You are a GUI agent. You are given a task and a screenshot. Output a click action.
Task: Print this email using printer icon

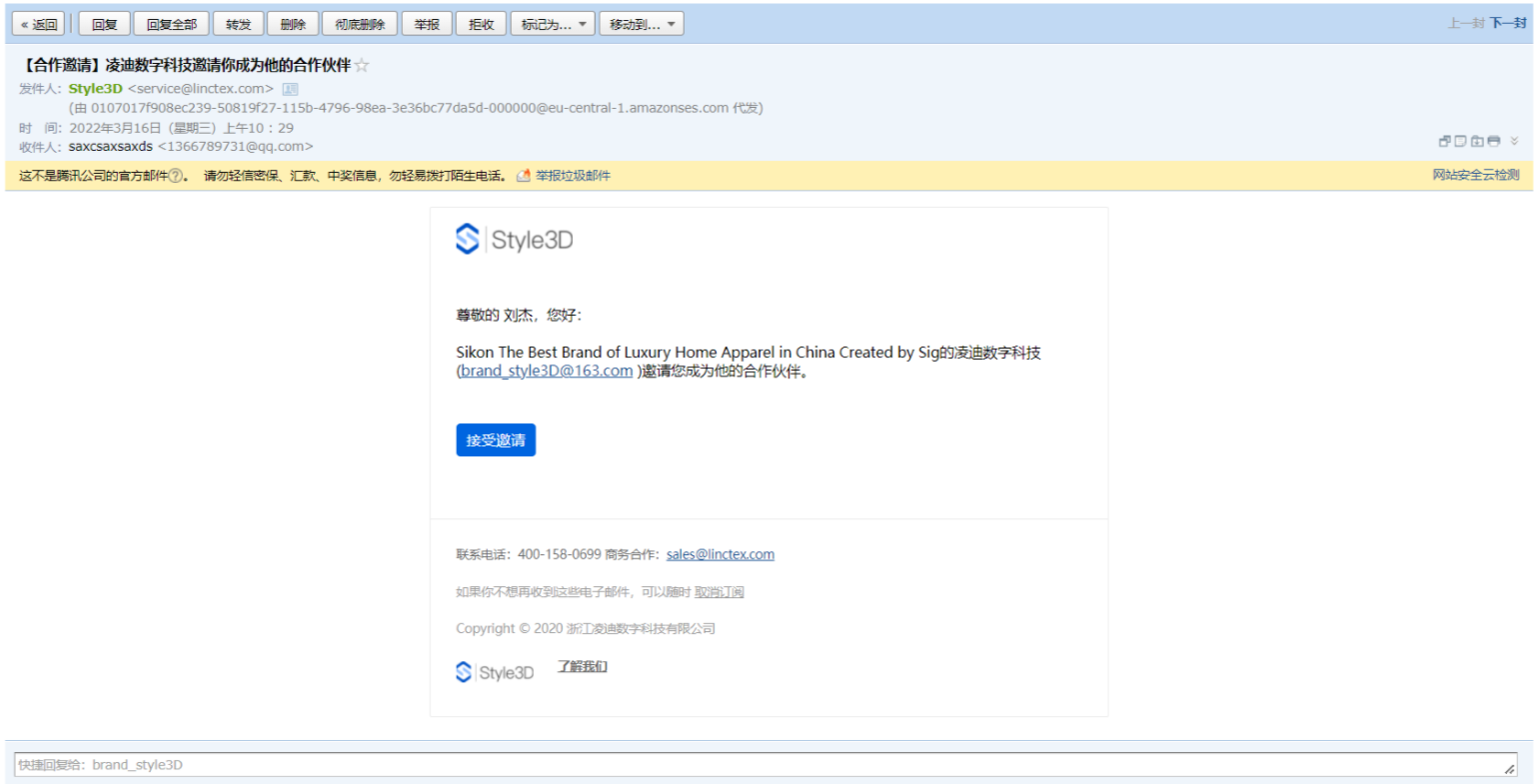tap(1493, 142)
